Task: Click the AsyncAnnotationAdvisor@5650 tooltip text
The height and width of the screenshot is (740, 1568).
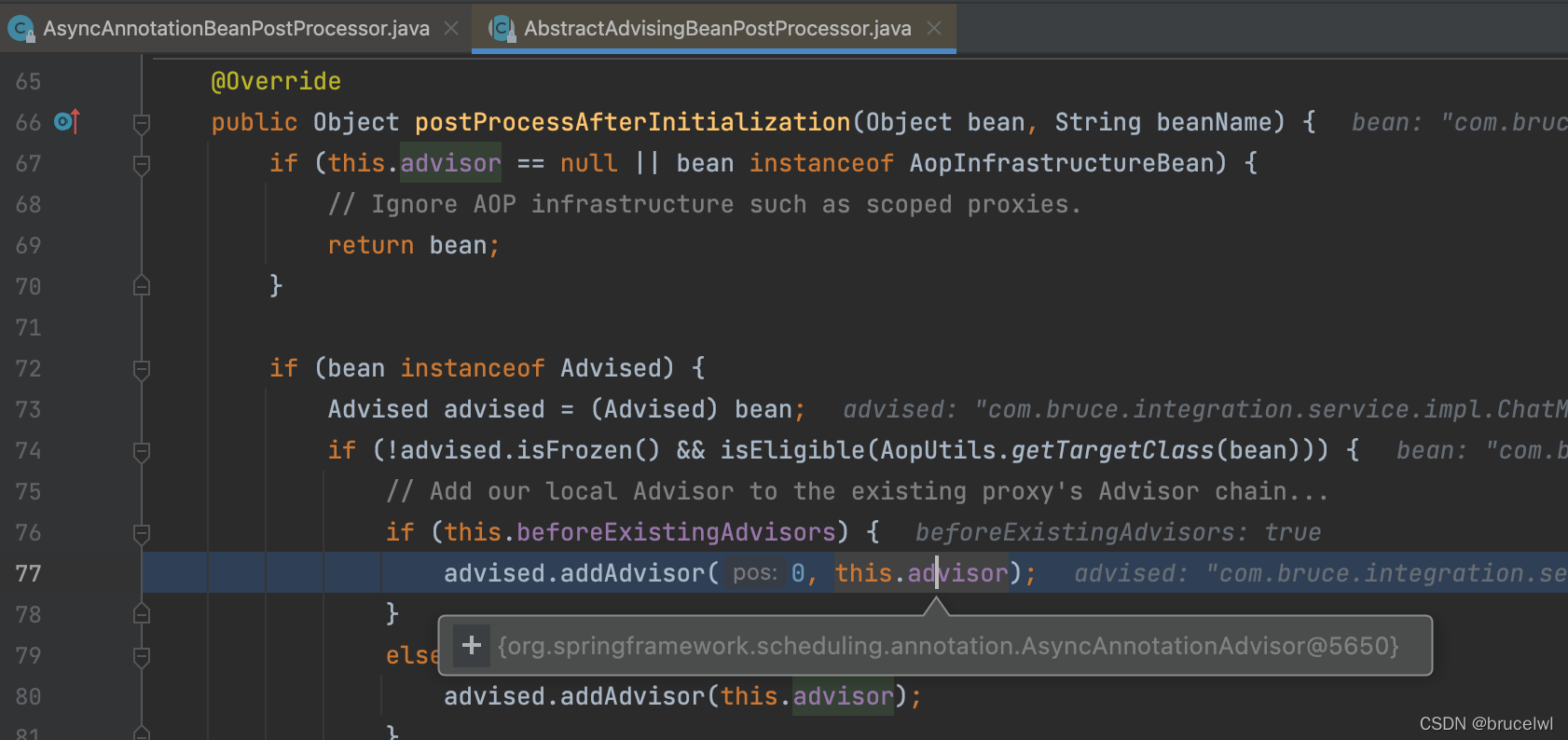Action: (x=948, y=646)
